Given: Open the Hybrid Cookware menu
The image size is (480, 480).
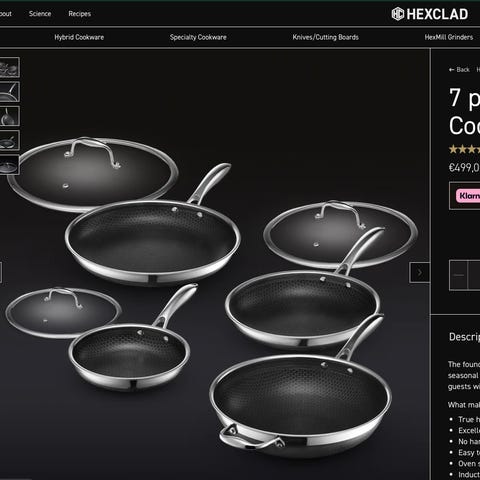Looking at the screenshot, I should pyautogui.click(x=79, y=37).
